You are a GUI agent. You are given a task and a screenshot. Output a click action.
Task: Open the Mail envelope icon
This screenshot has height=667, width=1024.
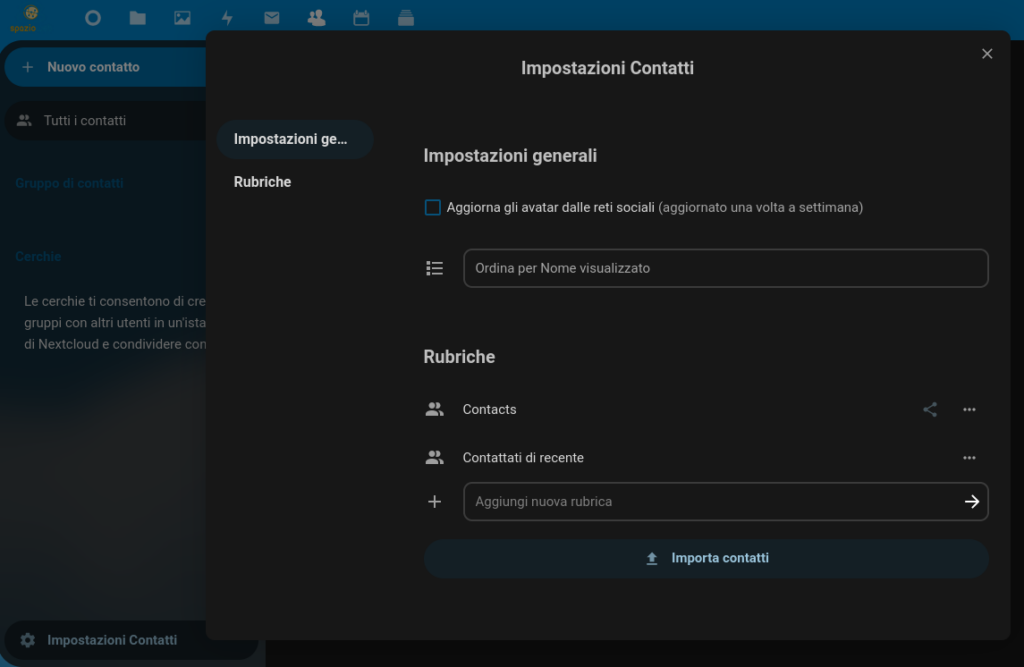pyautogui.click(x=271, y=18)
